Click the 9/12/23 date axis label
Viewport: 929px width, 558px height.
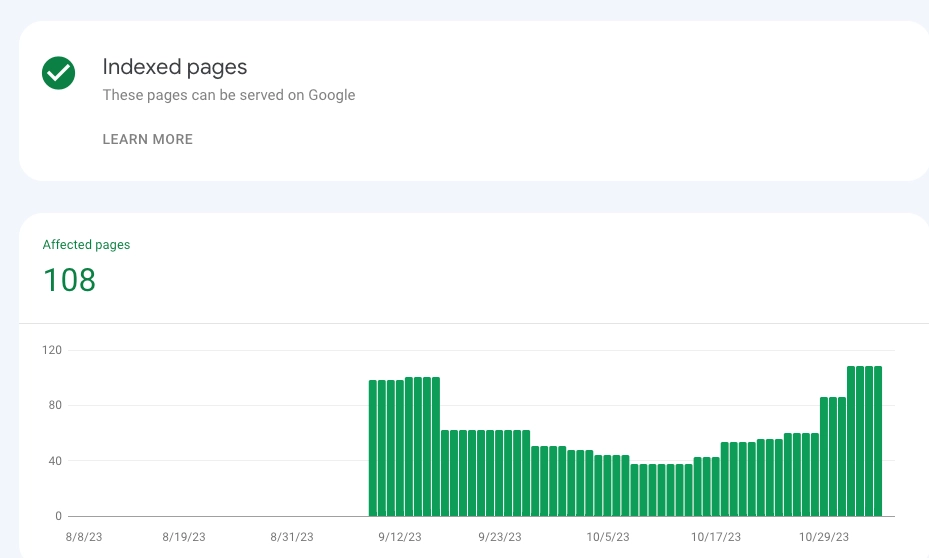click(400, 537)
